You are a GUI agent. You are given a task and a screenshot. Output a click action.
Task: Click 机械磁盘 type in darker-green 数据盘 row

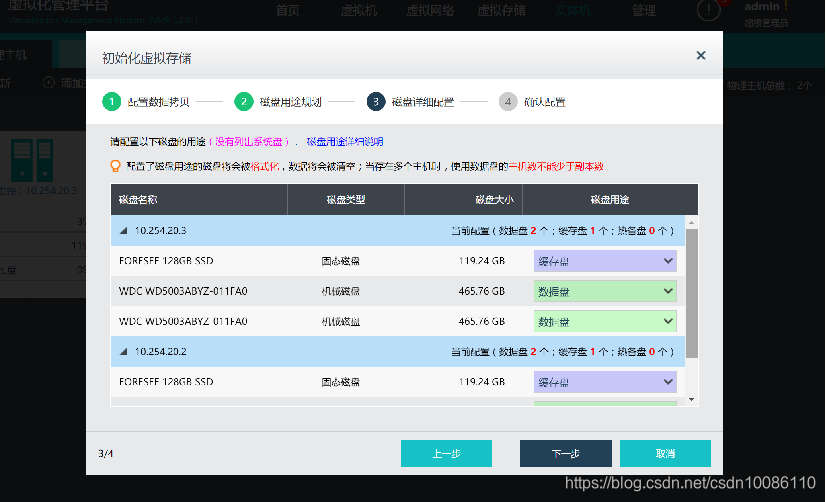341,291
